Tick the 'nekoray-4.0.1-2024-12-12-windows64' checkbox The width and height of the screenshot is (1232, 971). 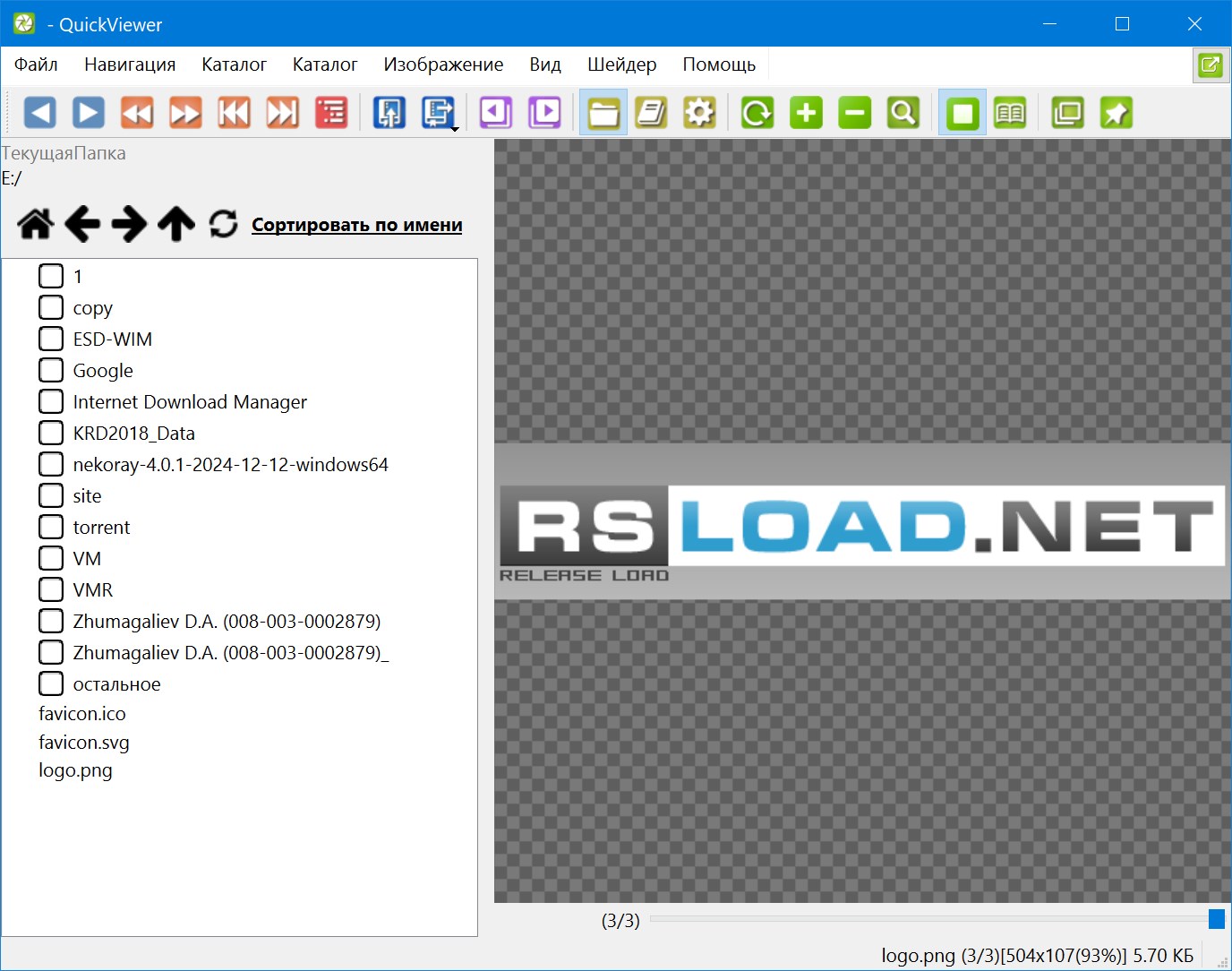(x=51, y=464)
